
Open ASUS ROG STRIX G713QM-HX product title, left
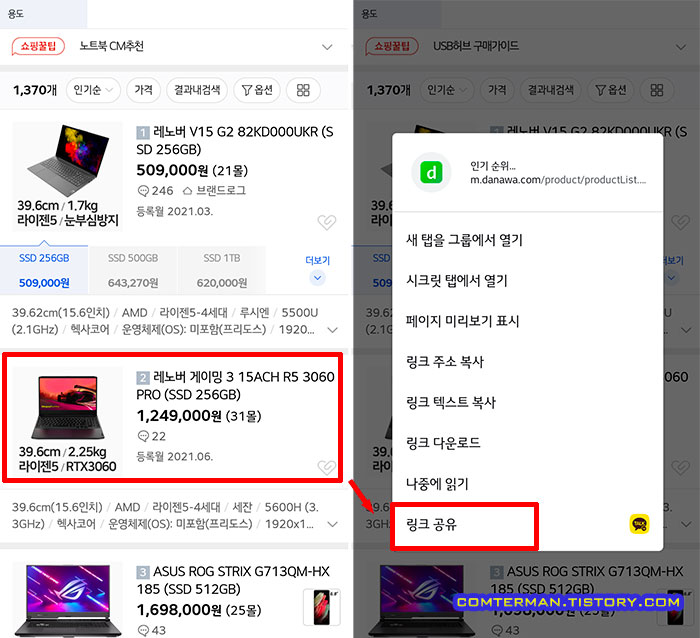(x=233, y=580)
